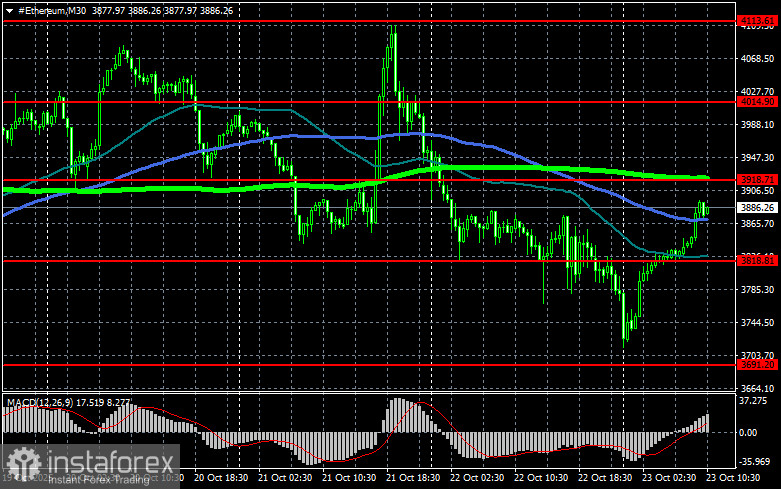Click the 3818.81 red price label
This screenshot has width=781, height=489.
point(757,260)
